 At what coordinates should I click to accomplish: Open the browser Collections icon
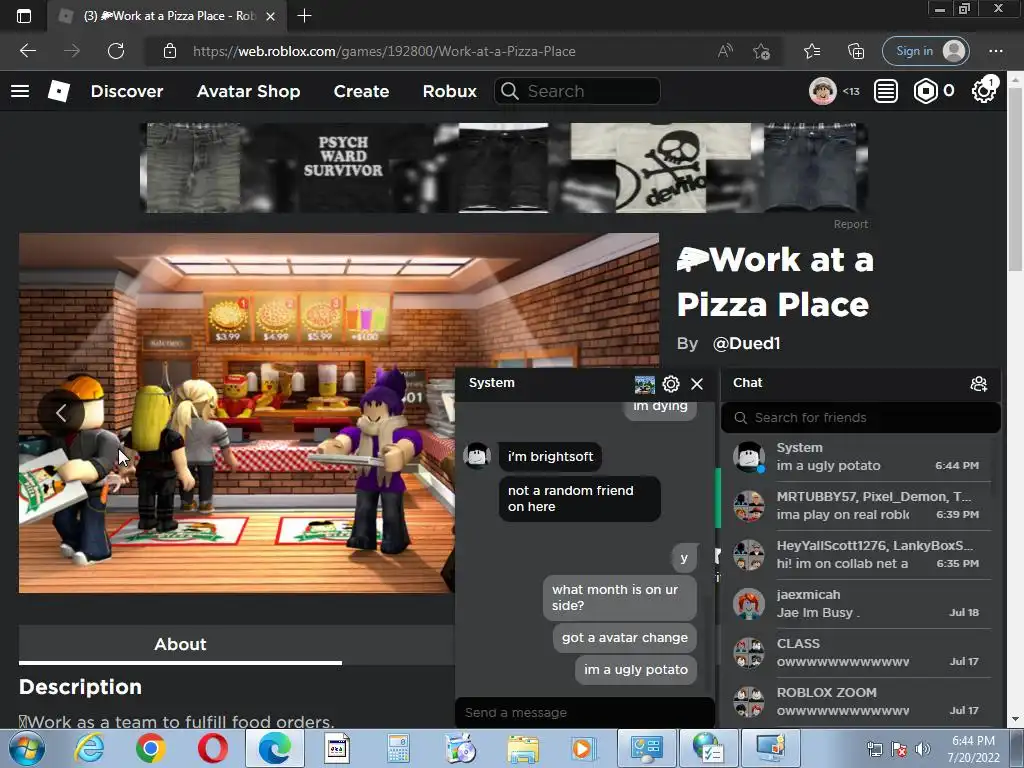(x=856, y=51)
